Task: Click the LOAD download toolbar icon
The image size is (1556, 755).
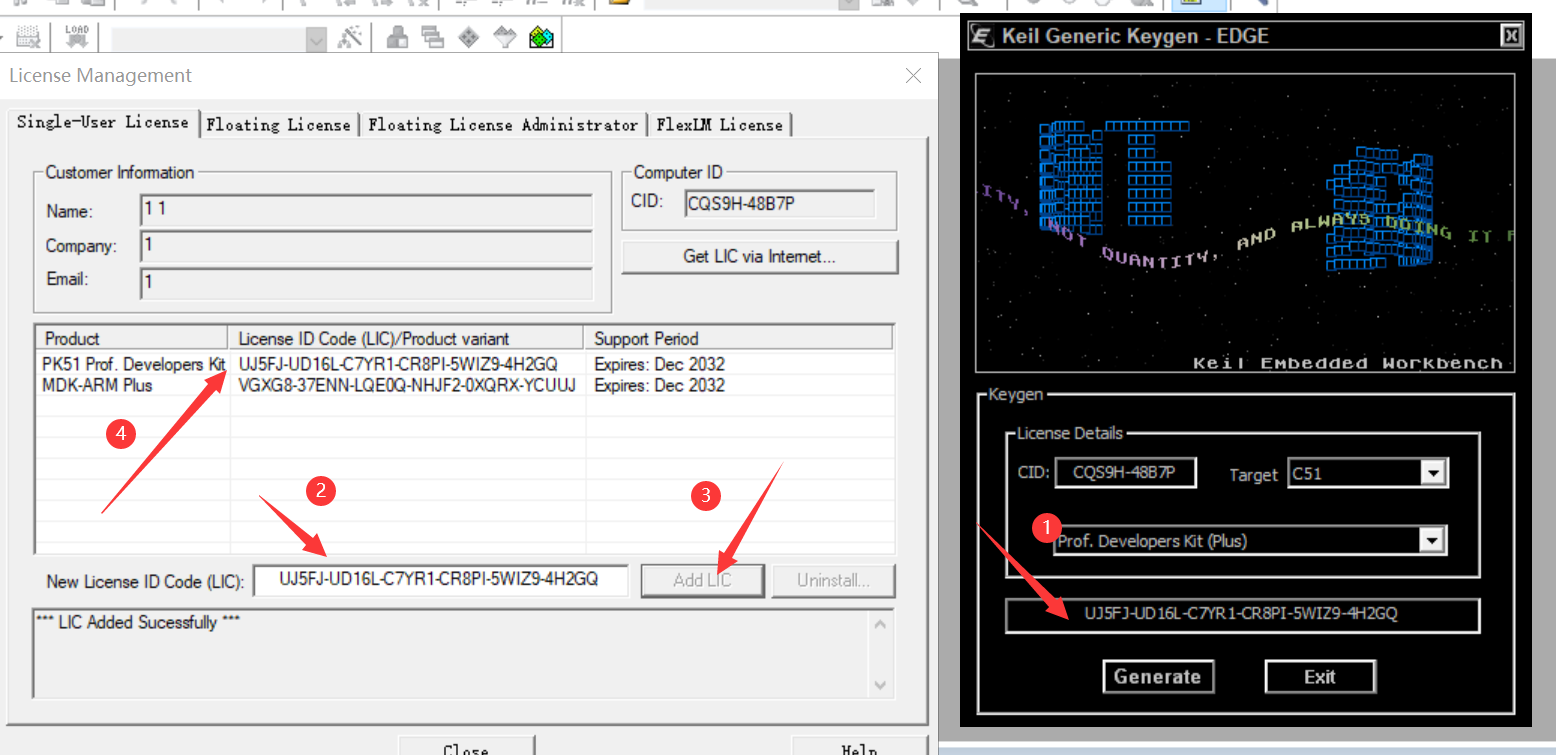Action: point(77,38)
